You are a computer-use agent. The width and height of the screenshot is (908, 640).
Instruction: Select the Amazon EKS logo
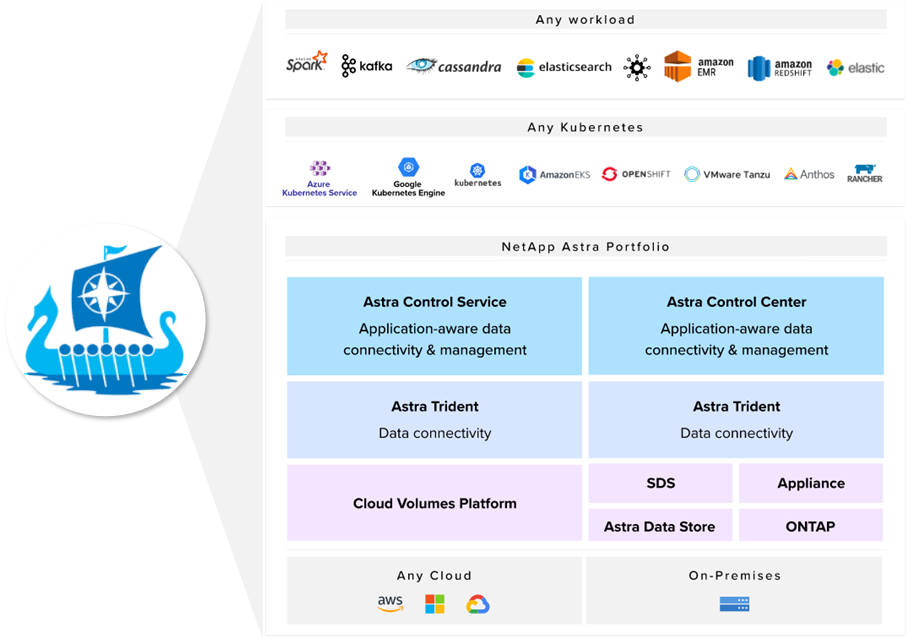tap(554, 174)
